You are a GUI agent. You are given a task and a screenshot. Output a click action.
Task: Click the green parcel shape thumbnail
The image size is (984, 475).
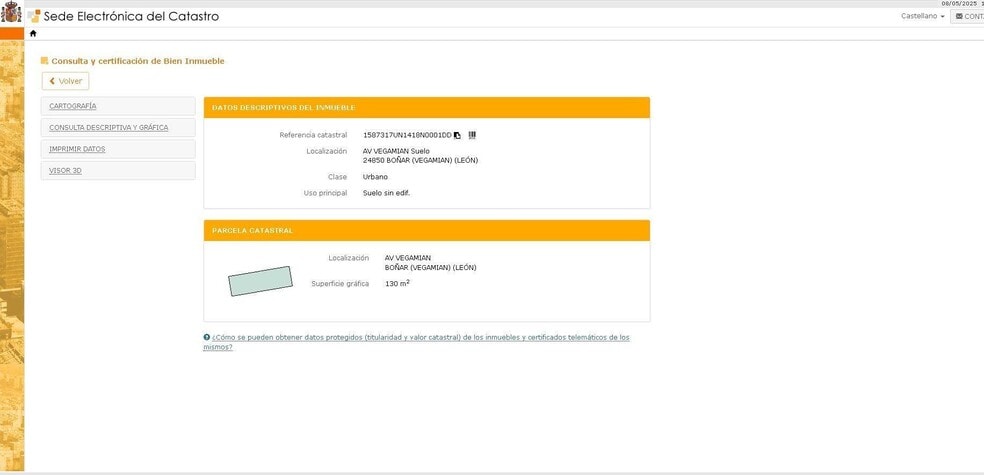click(260, 281)
